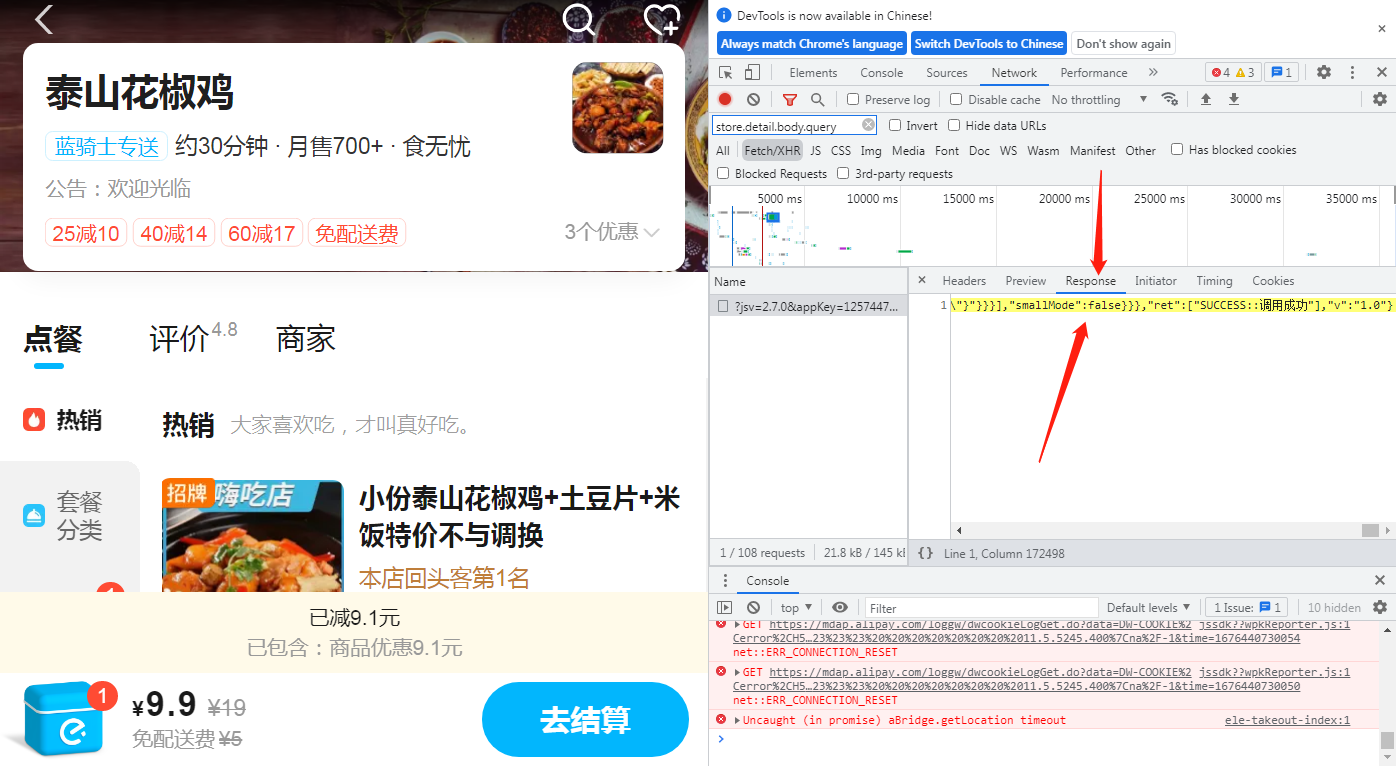Check the 3rd-party requests checkbox
1396x766 pixels.
coord(843,173)
